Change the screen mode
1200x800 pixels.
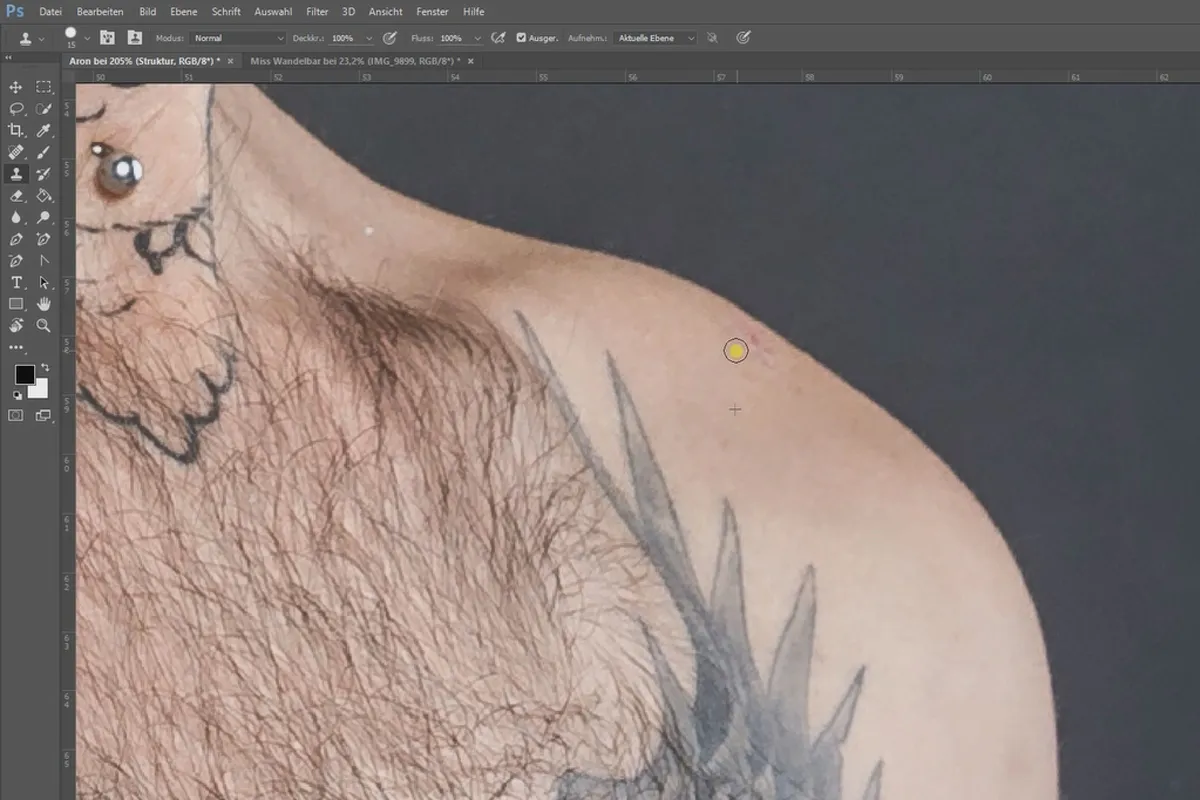tap(44, 415)
